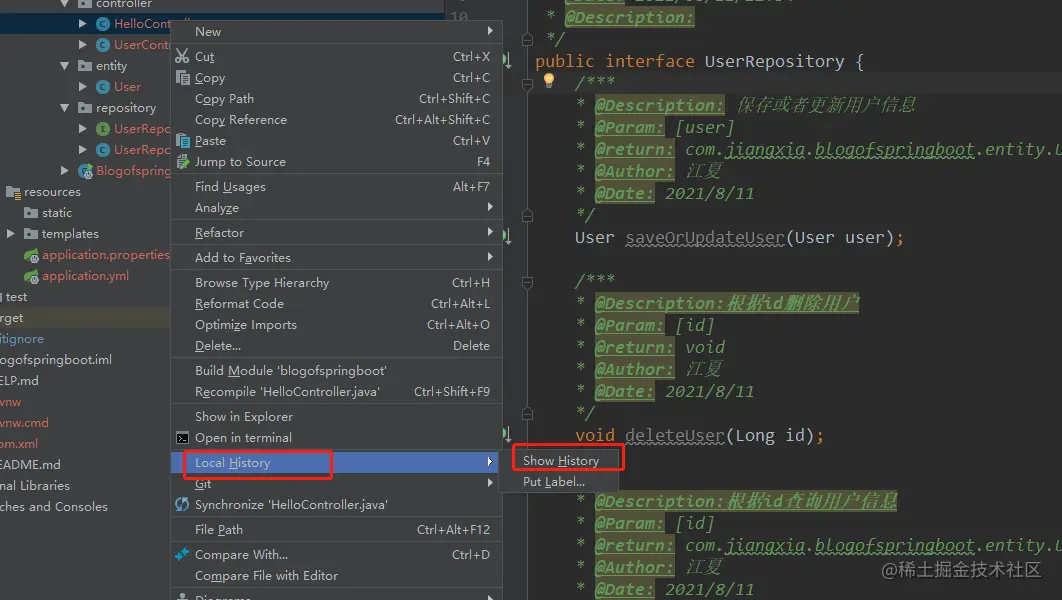The width and height of the screenshot is (1062, 600).
Task: Choose Local History menu item
Action: (336, 463)
